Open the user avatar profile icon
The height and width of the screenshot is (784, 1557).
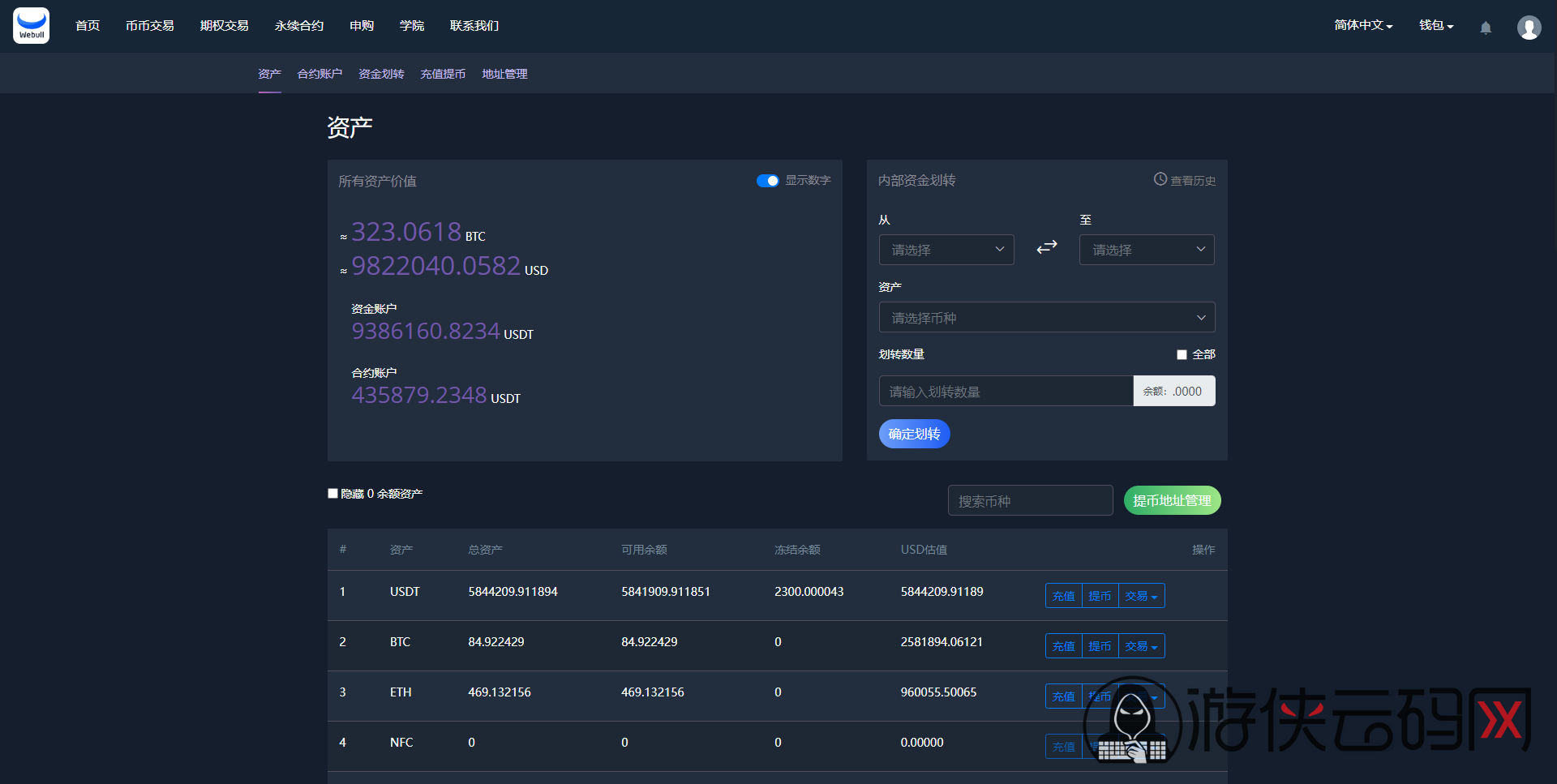click(1529, 28)
